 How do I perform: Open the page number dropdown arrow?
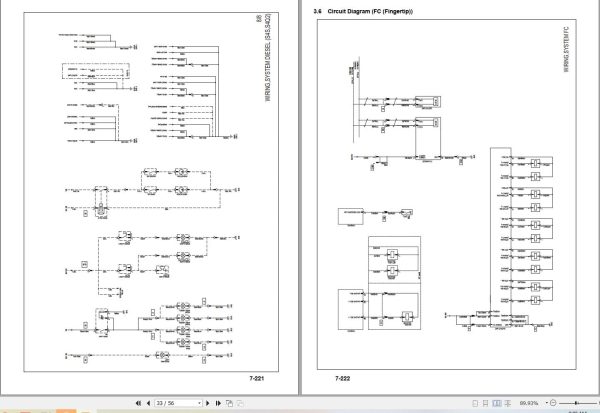coord(199,403)
